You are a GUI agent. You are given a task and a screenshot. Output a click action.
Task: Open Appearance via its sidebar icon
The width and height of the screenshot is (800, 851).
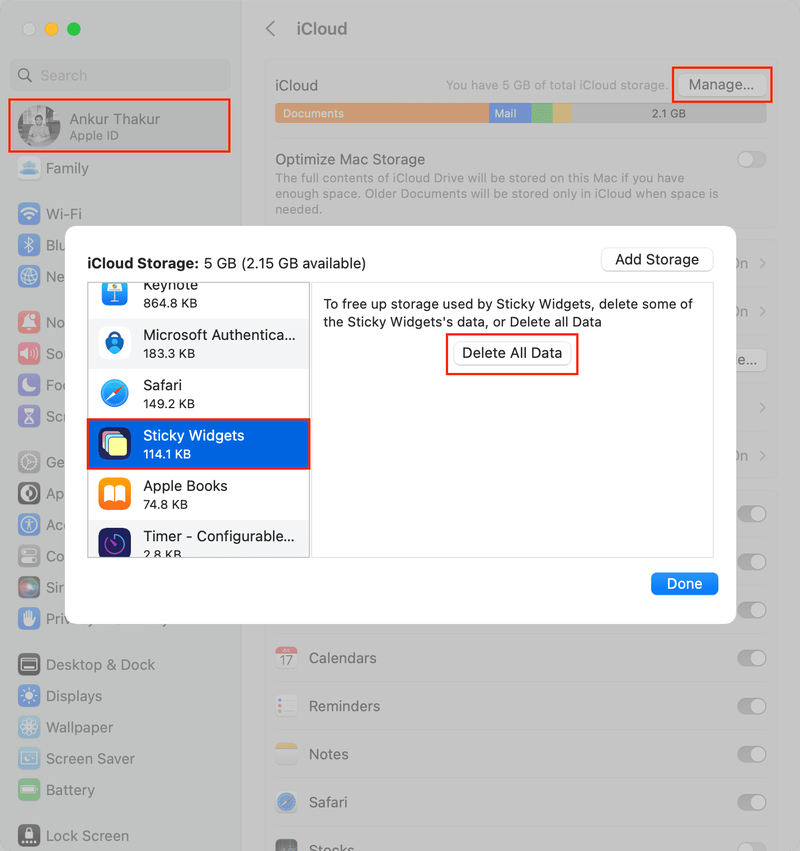[29, 494]
